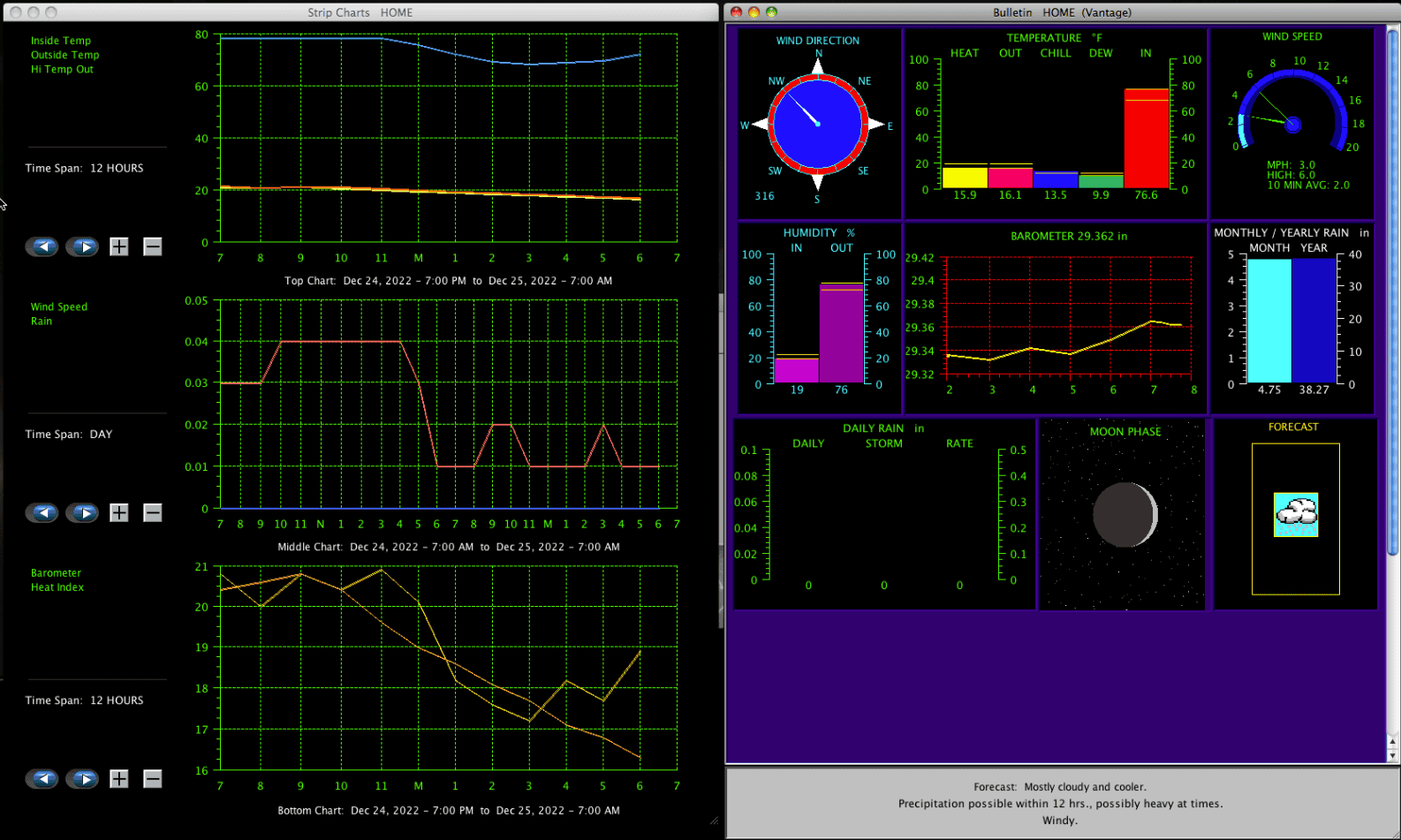Click the Strip Charts window resize grip
Image resolution: width=1401 pixels, height=840 pixels.
point(714,821)
